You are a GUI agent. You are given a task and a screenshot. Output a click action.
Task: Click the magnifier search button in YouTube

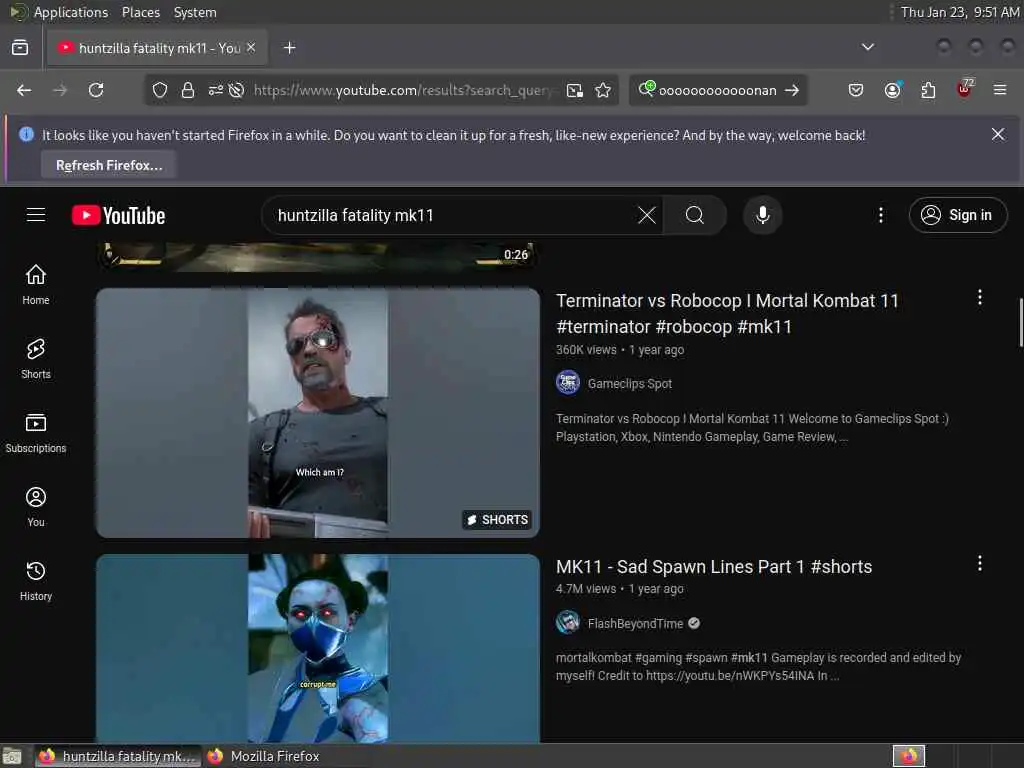[695, 215]
